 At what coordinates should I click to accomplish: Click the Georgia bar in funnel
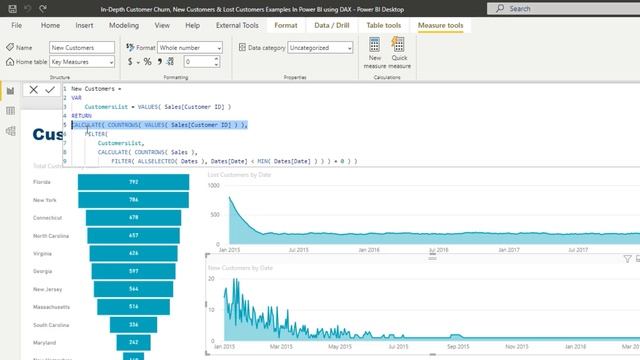[x=133, y=271]
